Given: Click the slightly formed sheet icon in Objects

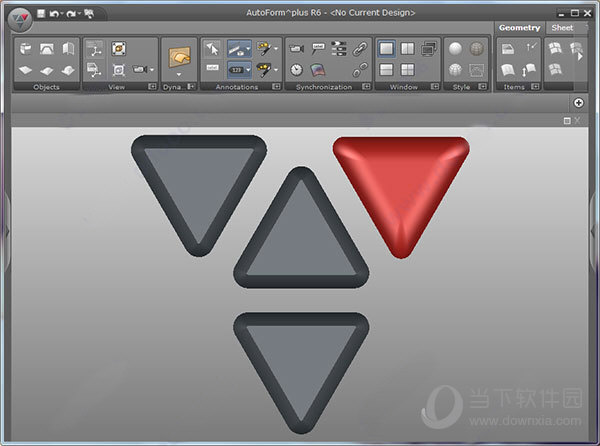Looking at the screenshot, I should (x=47, y=70).
